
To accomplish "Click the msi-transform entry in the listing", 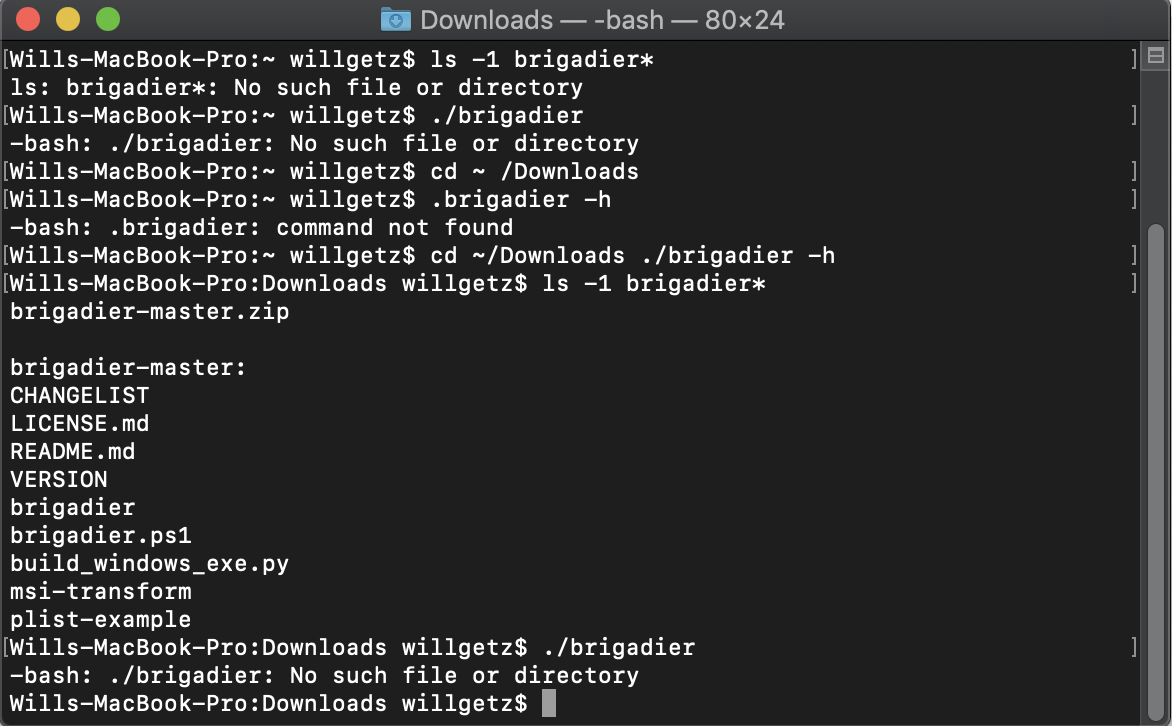I will (101, 591).
